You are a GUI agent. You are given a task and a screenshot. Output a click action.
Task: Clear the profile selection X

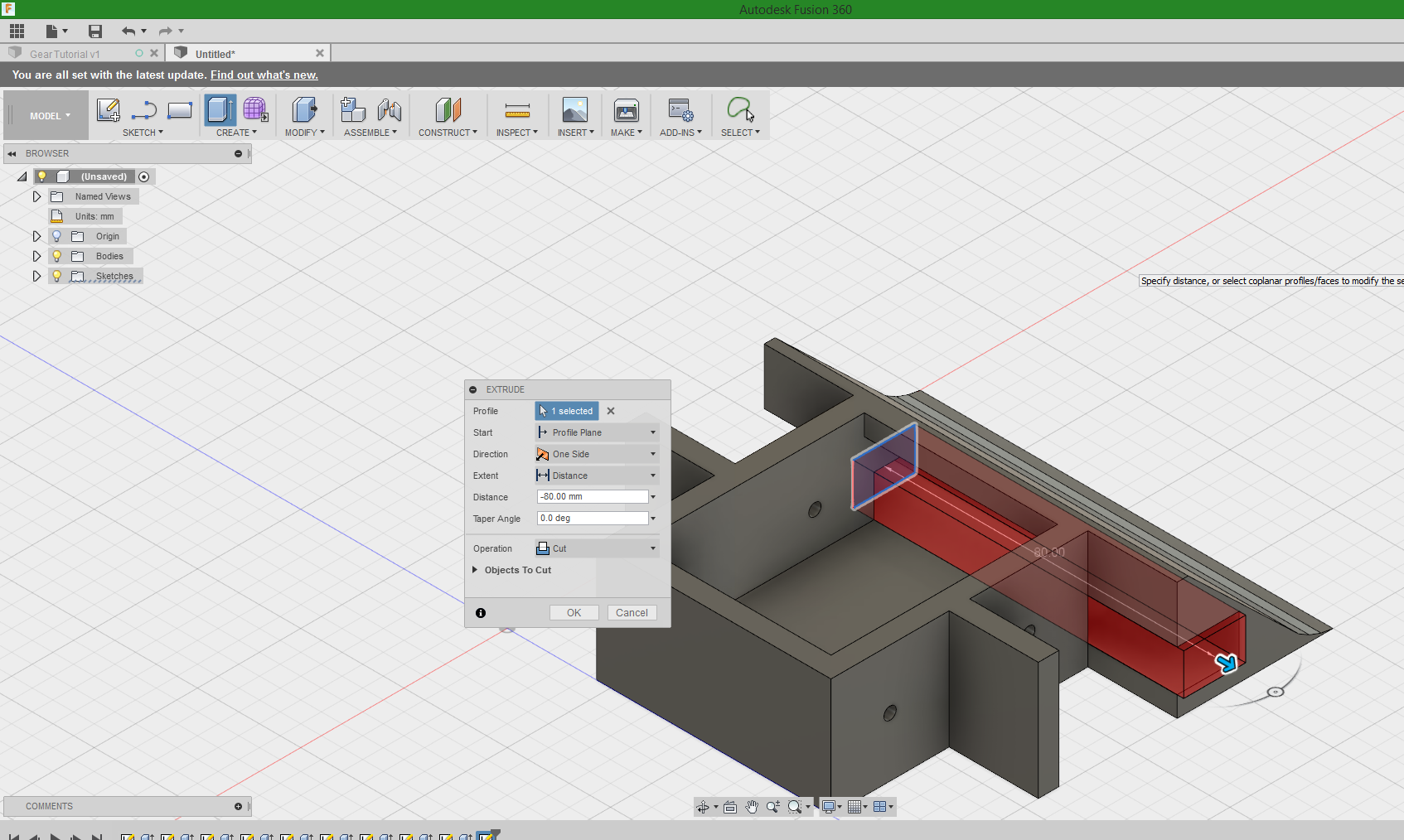tap(611, 411)
